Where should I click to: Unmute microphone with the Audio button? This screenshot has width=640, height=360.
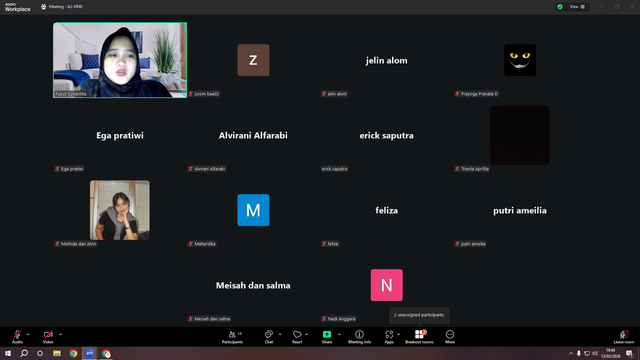pos(17,337)
